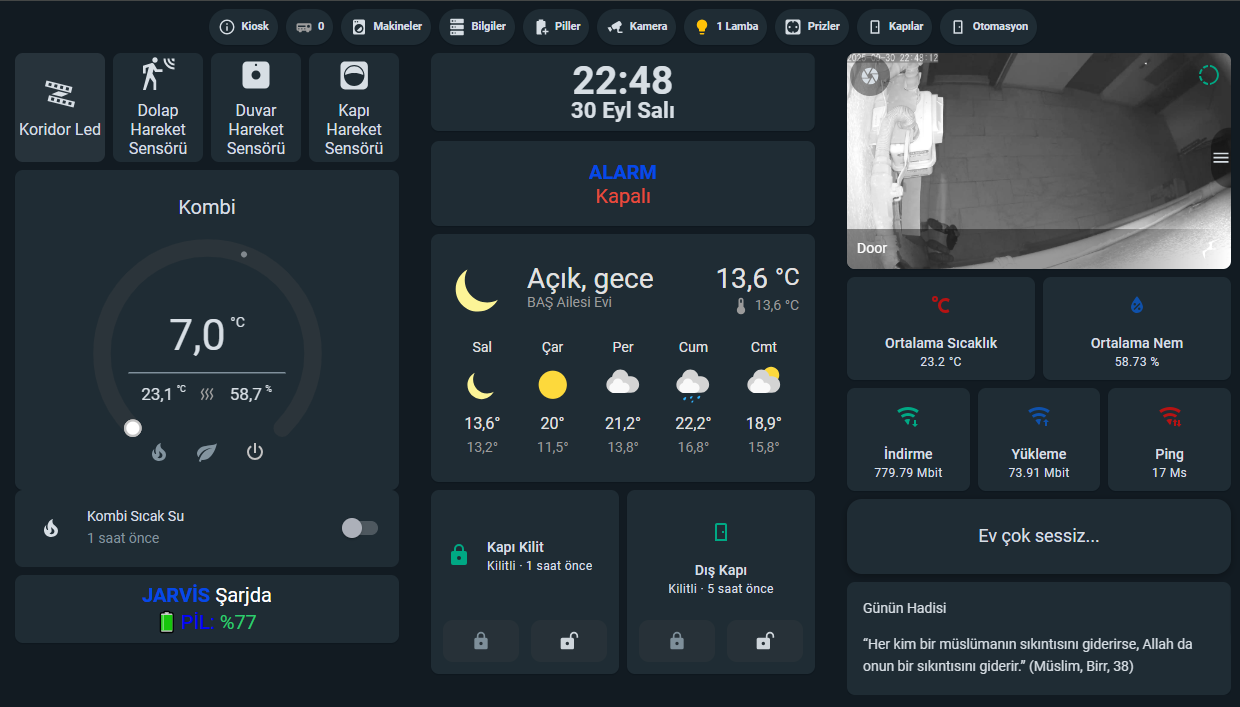
Task: Open the Otomasyon chip
Action: click(x=989, y=26)
